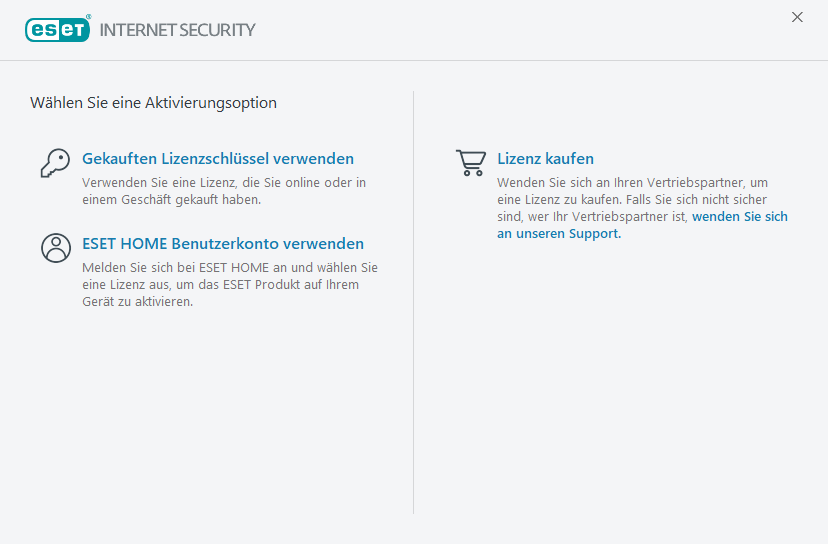The width and height of the screenshot is (828, 544).
Task: Close the activation window with the X
Action: coord(797,17)
